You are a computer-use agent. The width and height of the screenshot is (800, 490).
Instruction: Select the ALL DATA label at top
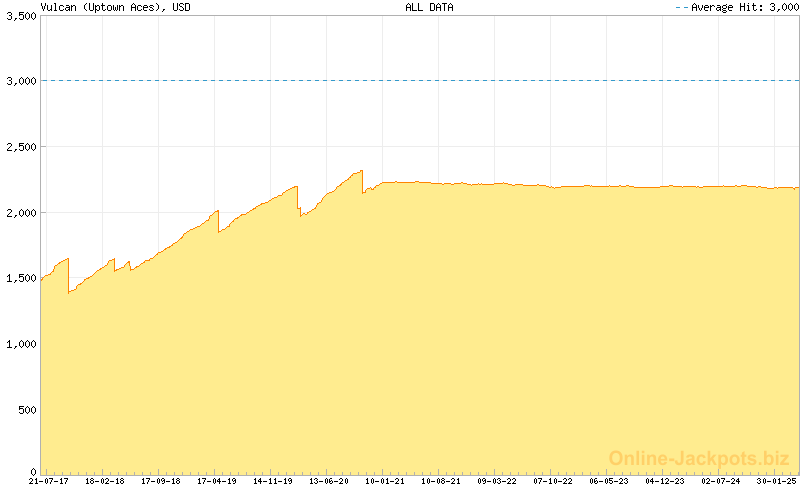tap(429, 7)
